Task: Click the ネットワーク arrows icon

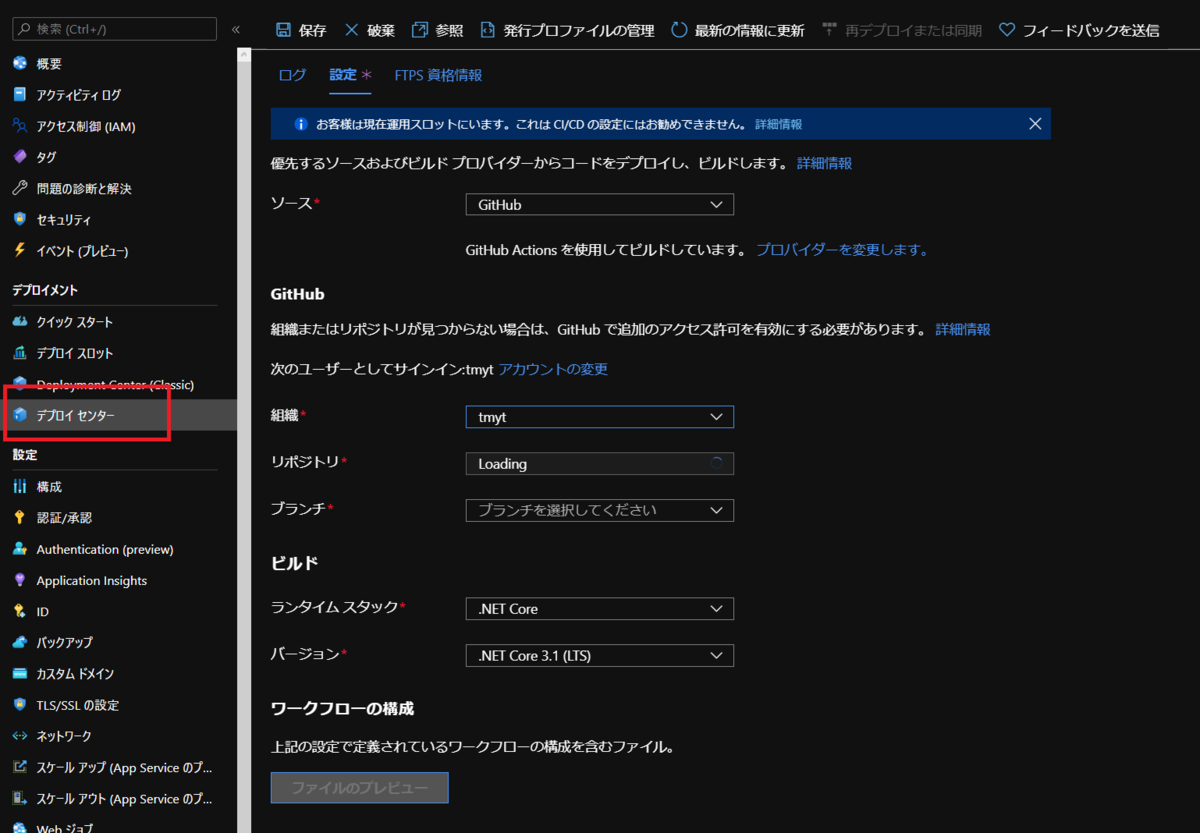Action: tap(19, 736)
